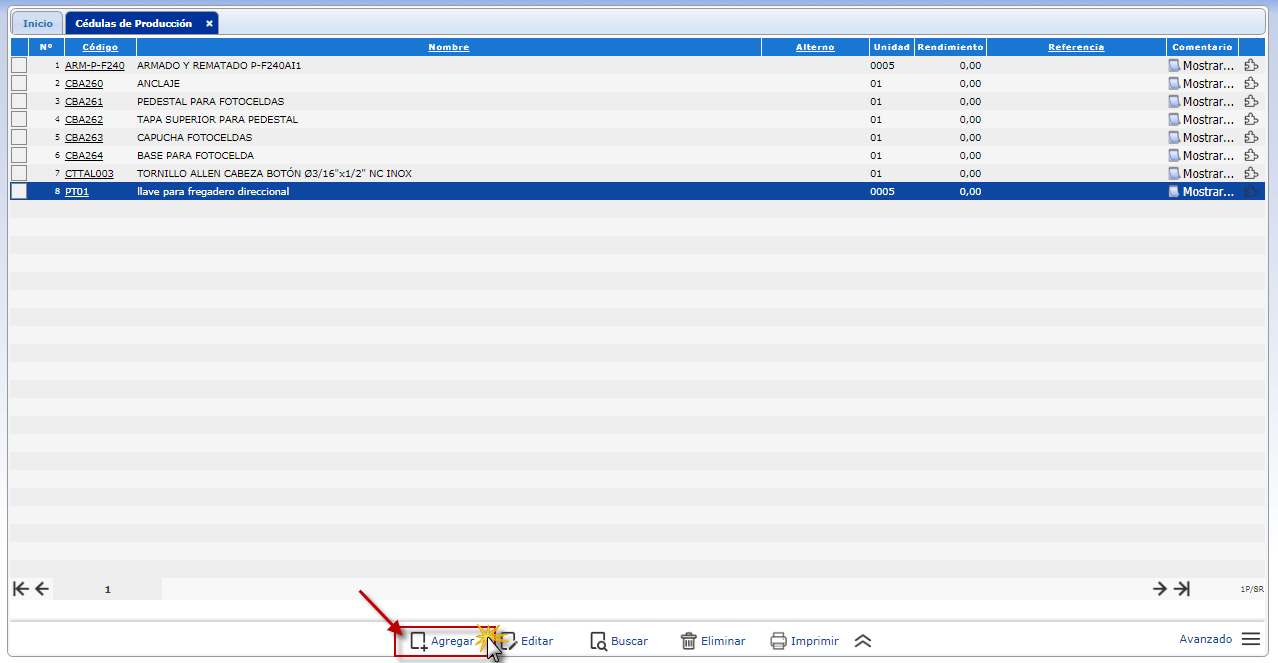Show comment for CBA261 row
This screenshot has width=1278, height=663.
pyautogui.click(x=1201, y=101)
